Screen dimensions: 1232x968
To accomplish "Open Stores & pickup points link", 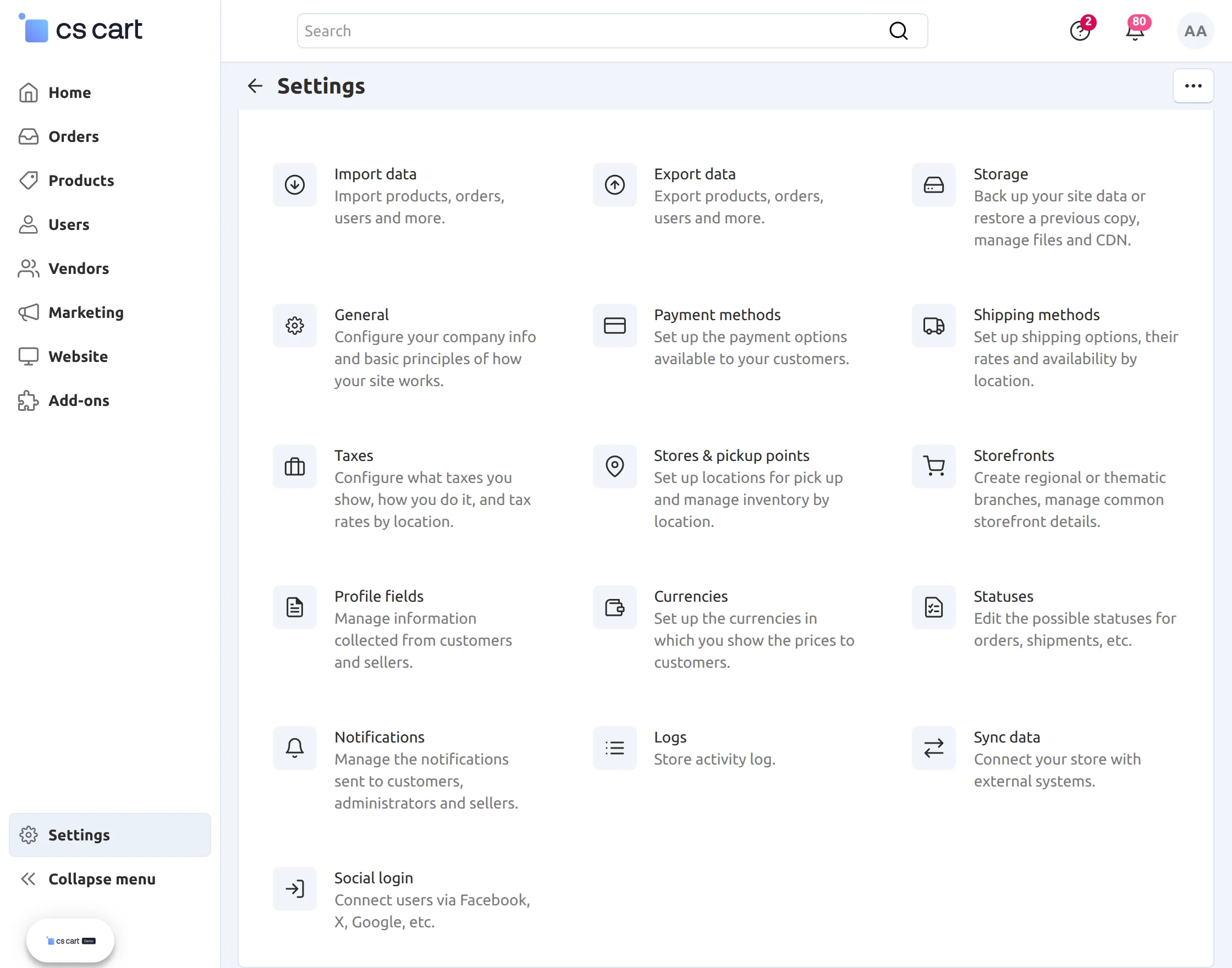I will click(732, 455).
